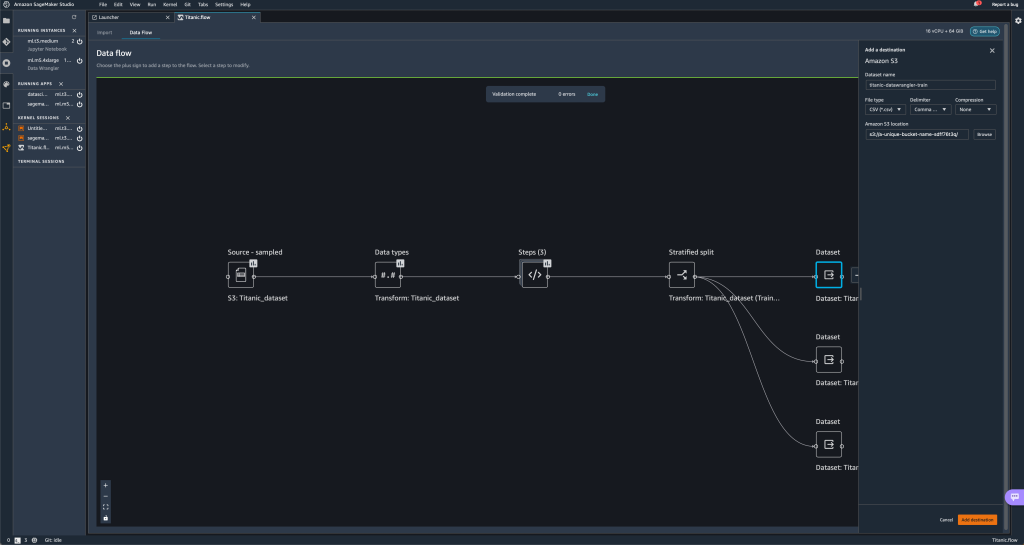Click Report a bug link
Screen dimensions: 1024x545
1004,5
